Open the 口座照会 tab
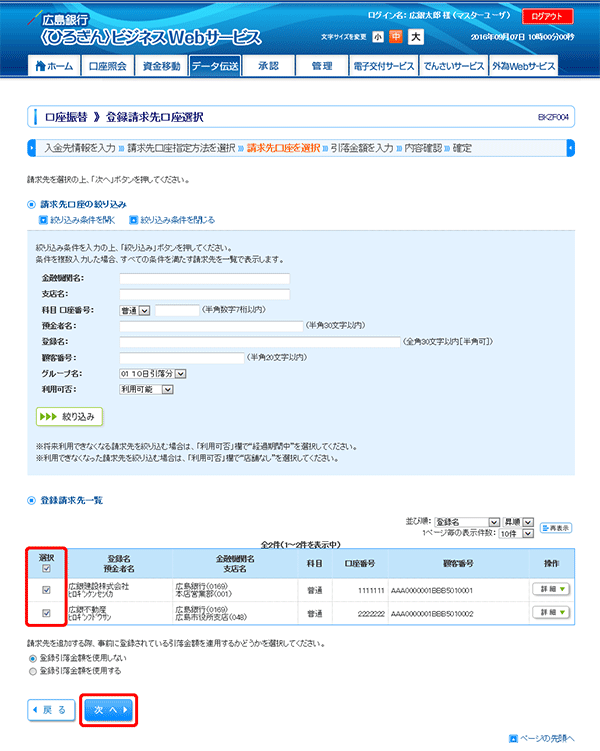Image resolution: width=600 pixels, height=751 pixels. (108, 66)
